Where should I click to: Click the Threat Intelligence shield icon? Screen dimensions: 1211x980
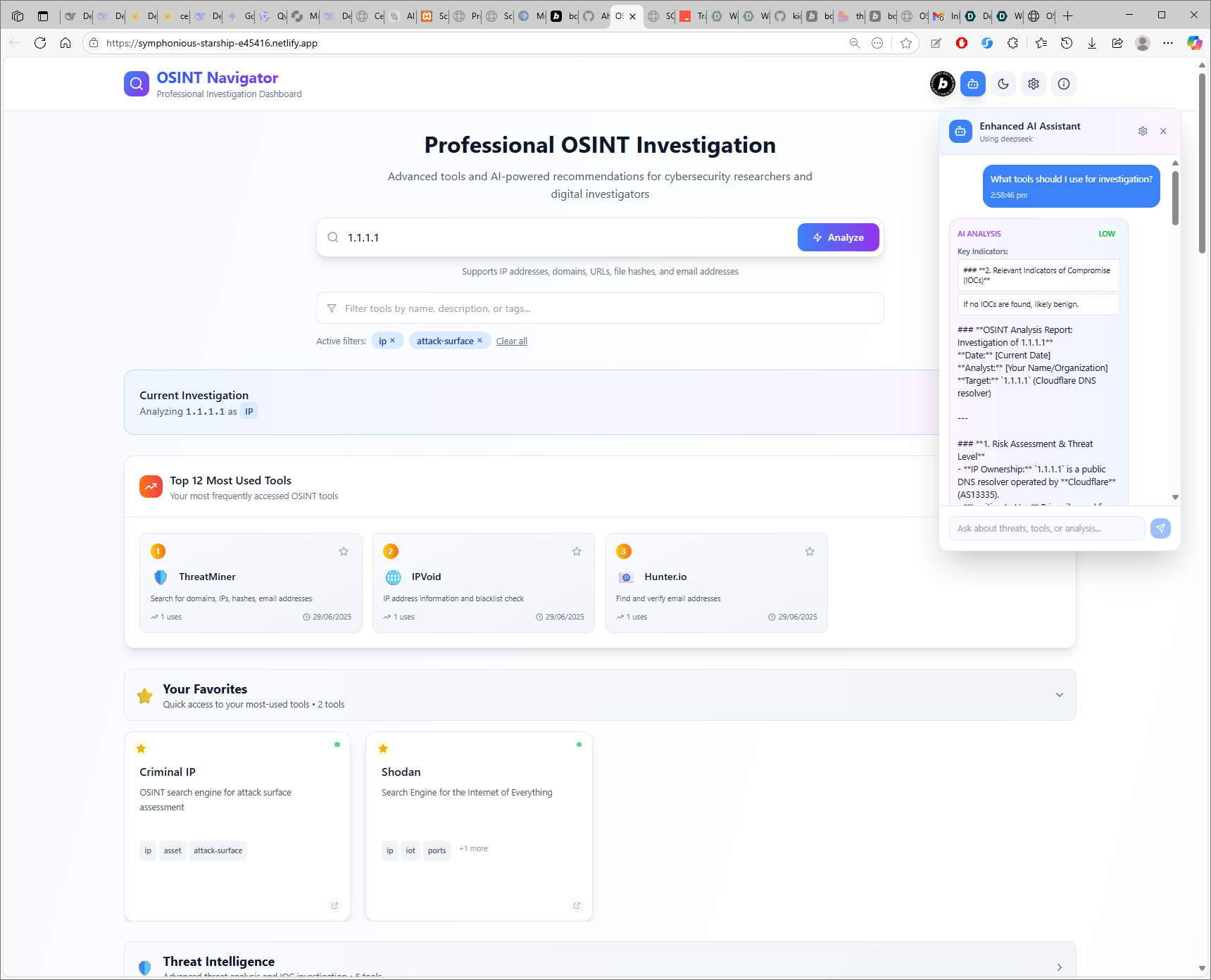coord(145,967)
